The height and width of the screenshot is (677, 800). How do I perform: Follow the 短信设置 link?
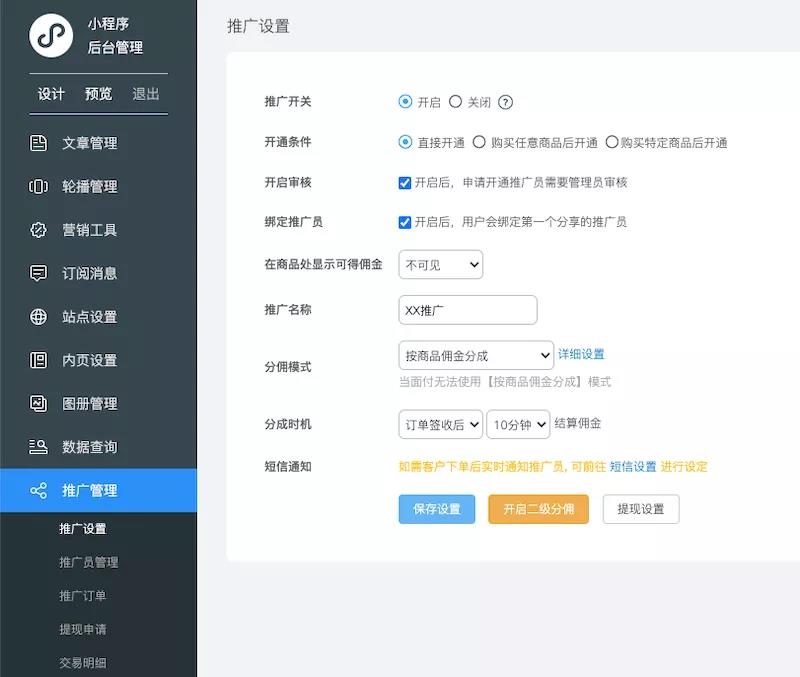(x=633, y=467)
